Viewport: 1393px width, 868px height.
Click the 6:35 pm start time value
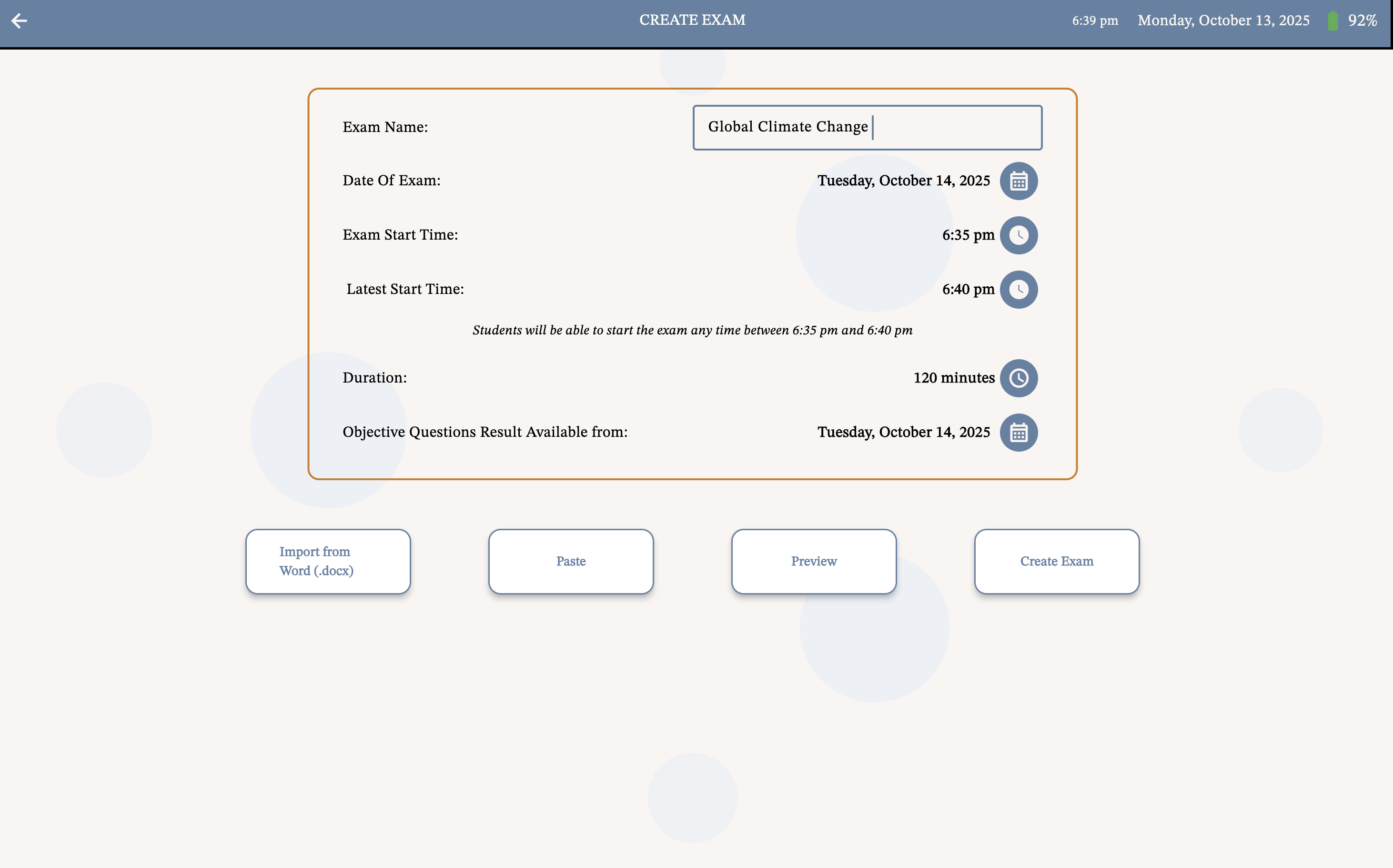click(967, 235)
